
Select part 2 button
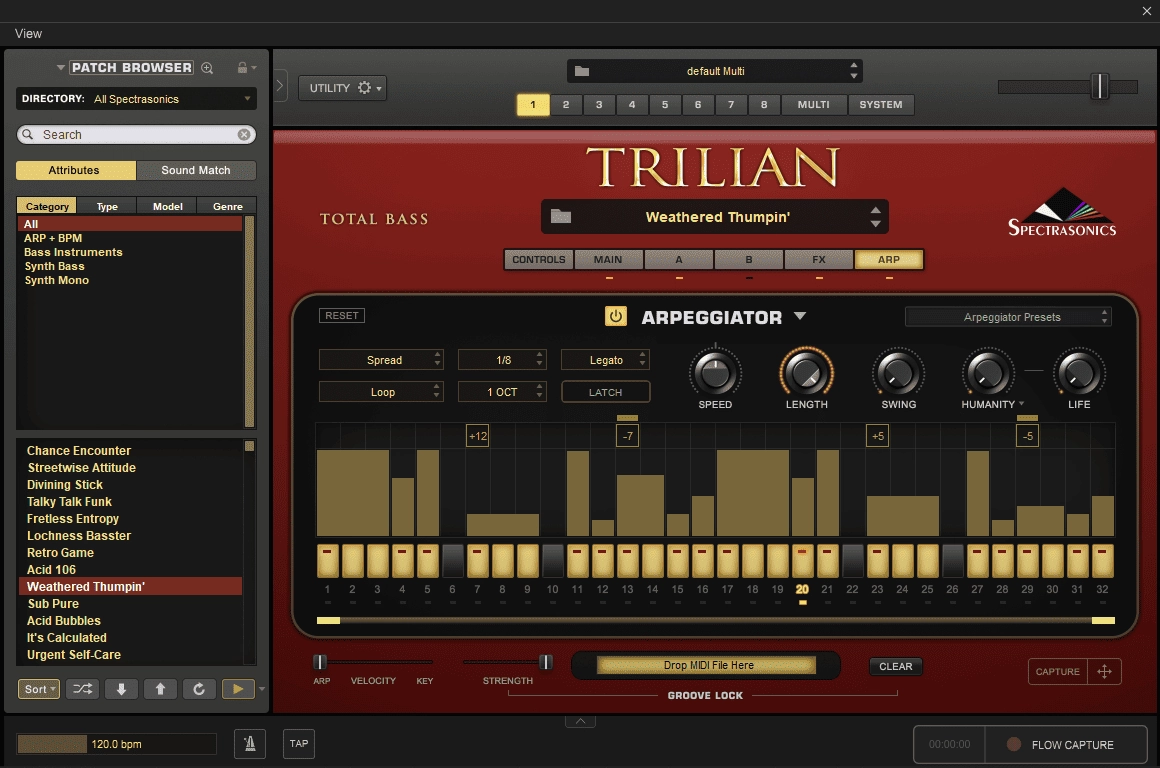pos(566,104)
